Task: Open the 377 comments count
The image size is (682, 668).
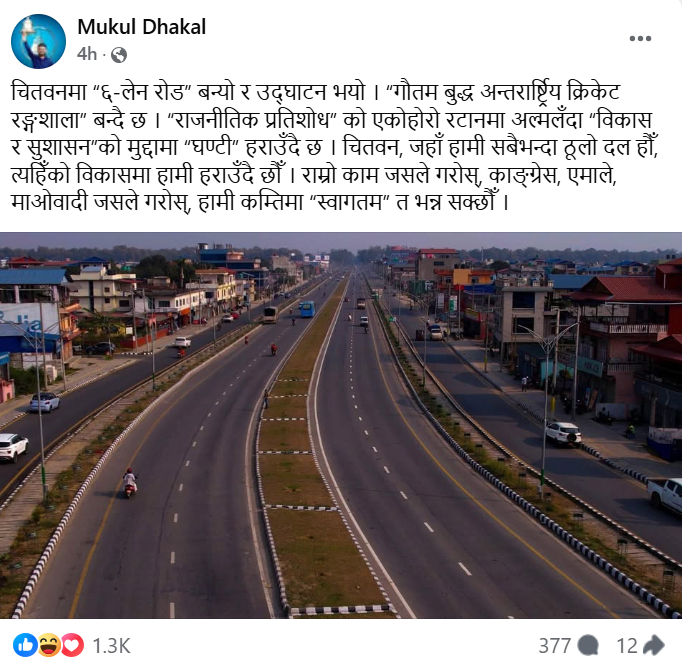Action: (x=555, y=646)
